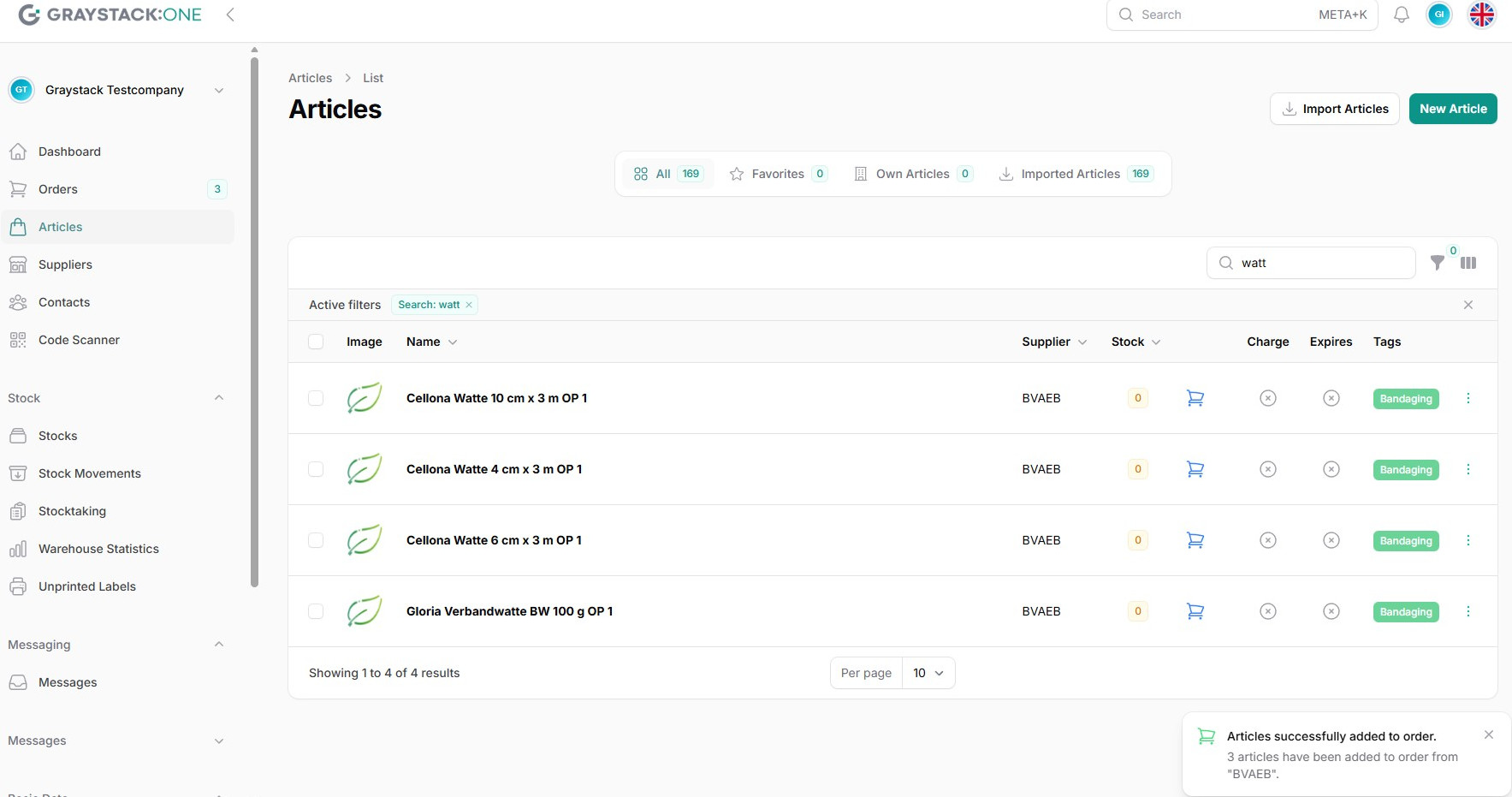Collapse the sidebar with the back arrow
1512x797 pixels.
230,15
